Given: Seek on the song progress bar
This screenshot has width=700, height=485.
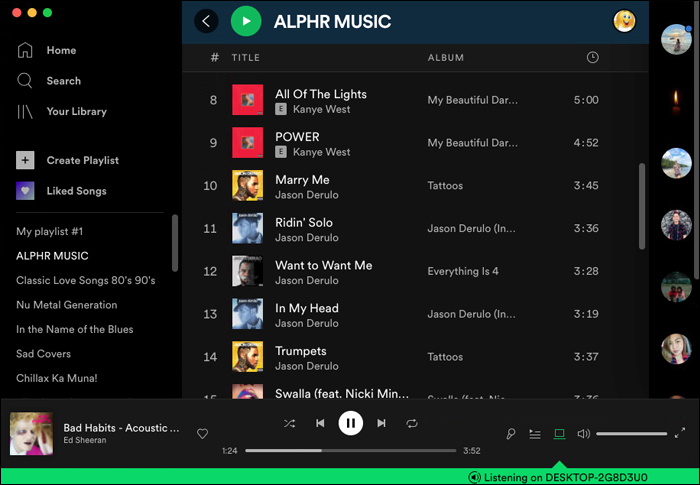Looking at the screenshot, I should [350, 451].
